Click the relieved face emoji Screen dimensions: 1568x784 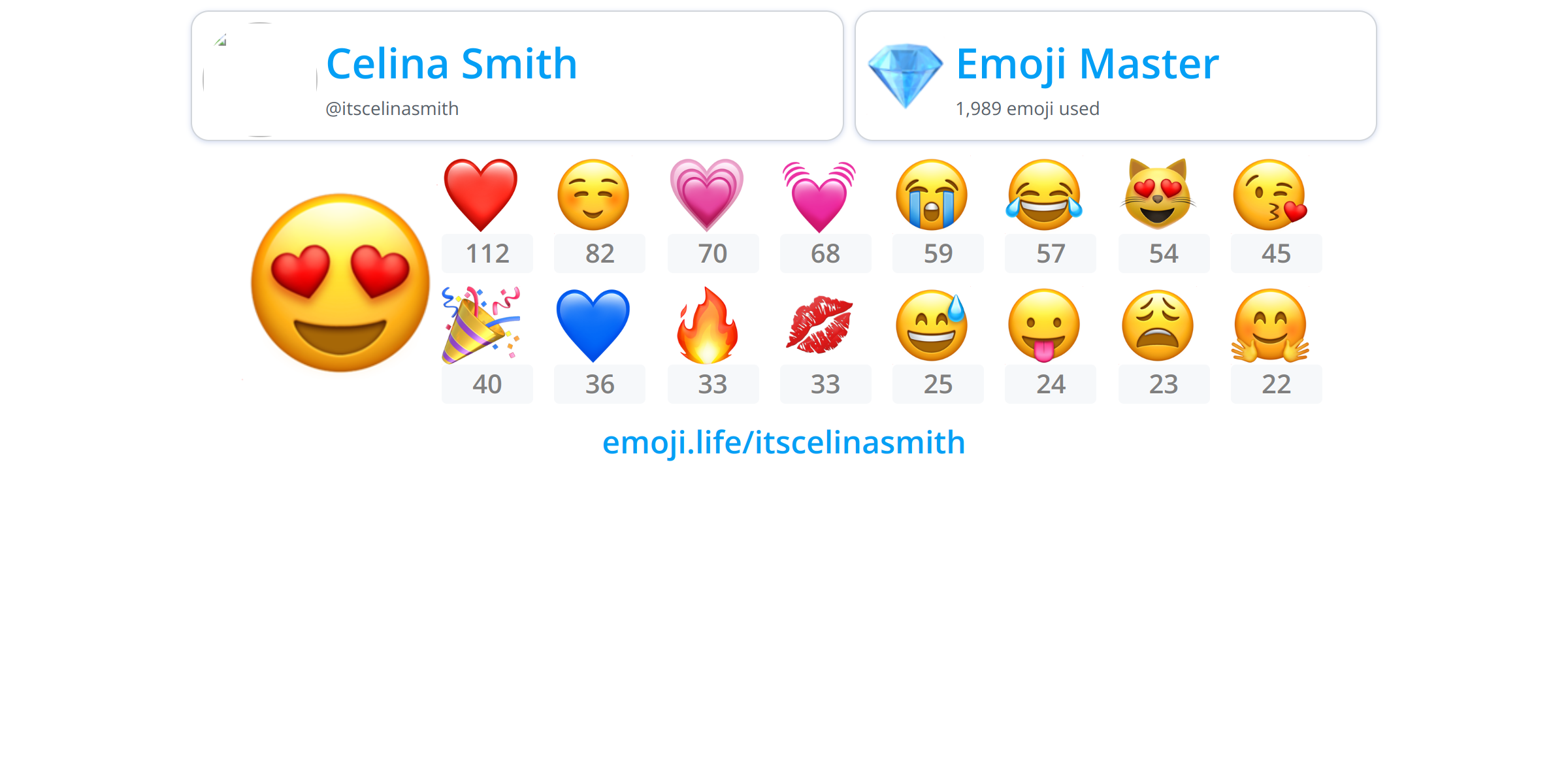coord(593,195)
